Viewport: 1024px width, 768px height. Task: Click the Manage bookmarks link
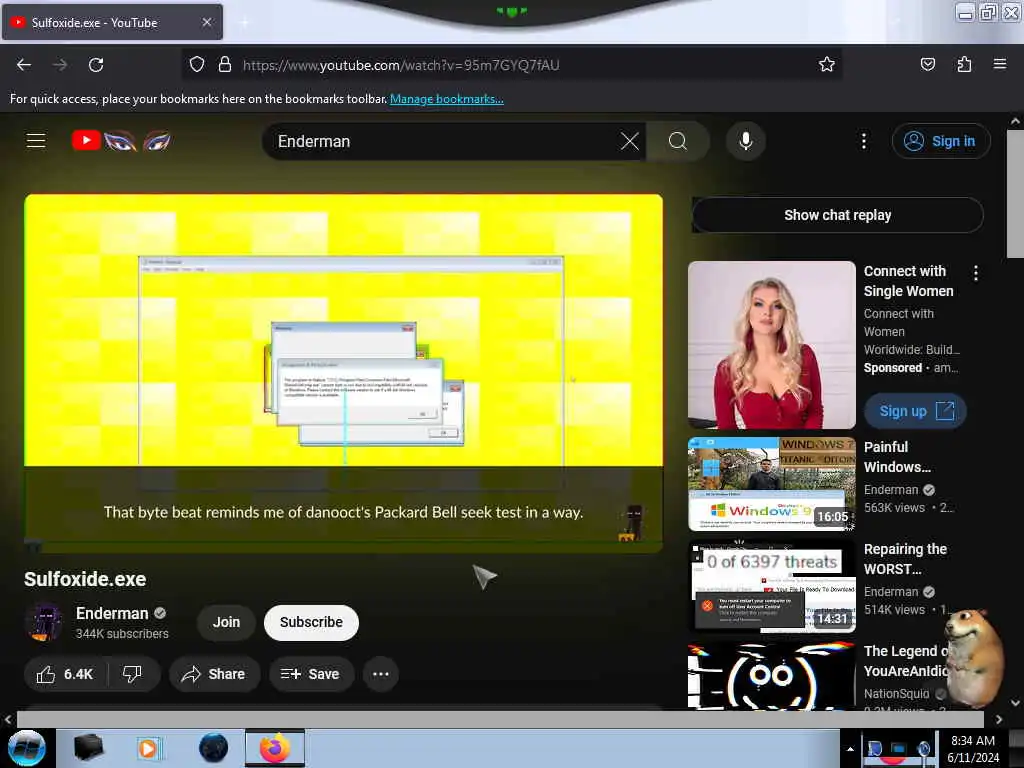point(447,99)
